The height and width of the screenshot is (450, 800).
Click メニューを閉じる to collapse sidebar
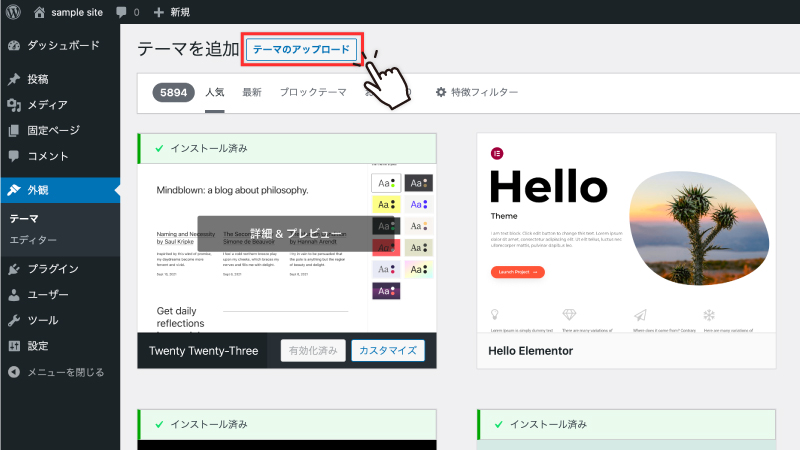[65, 372]
